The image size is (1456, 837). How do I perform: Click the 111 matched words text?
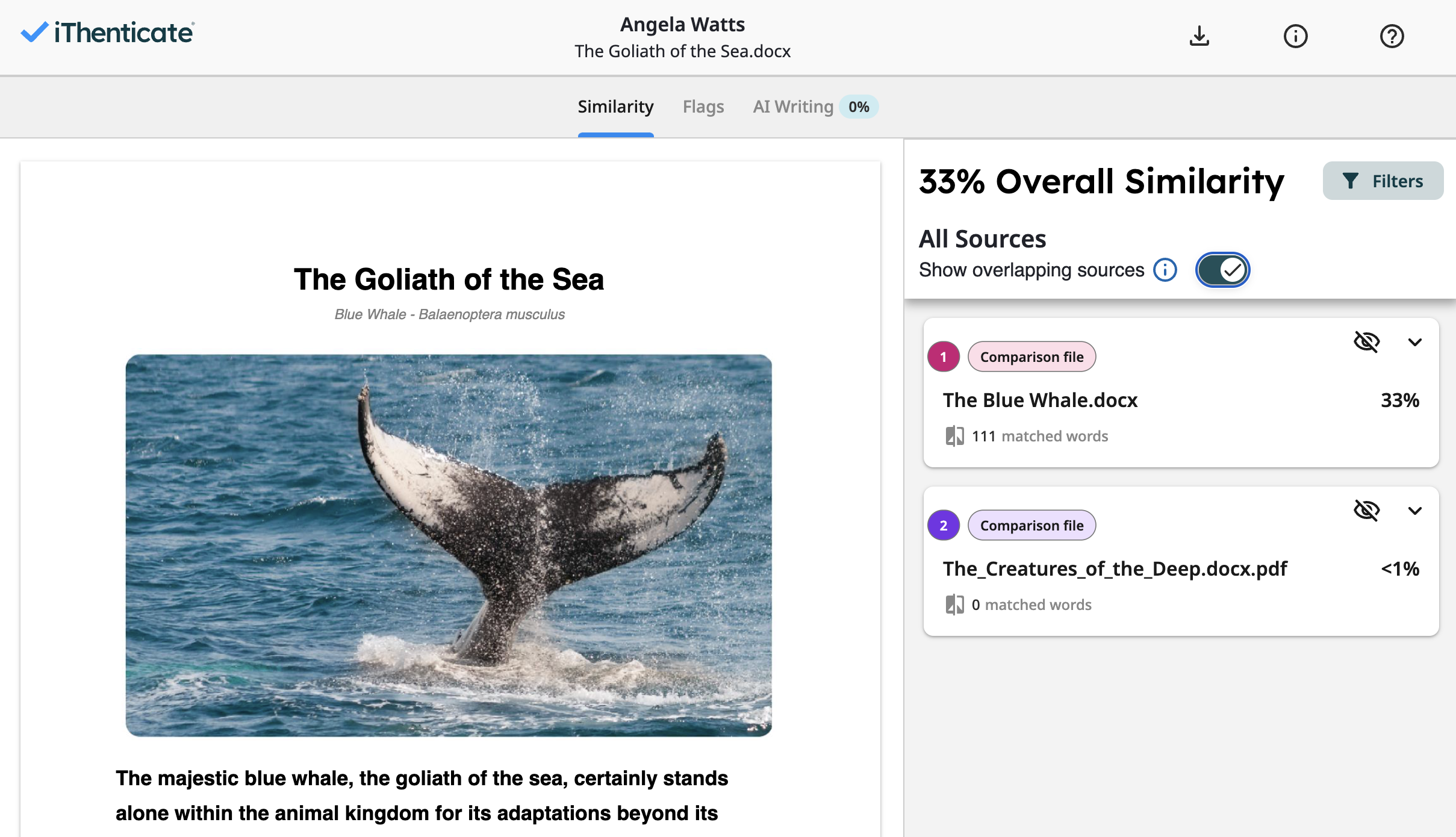[x=1040, y=436]
